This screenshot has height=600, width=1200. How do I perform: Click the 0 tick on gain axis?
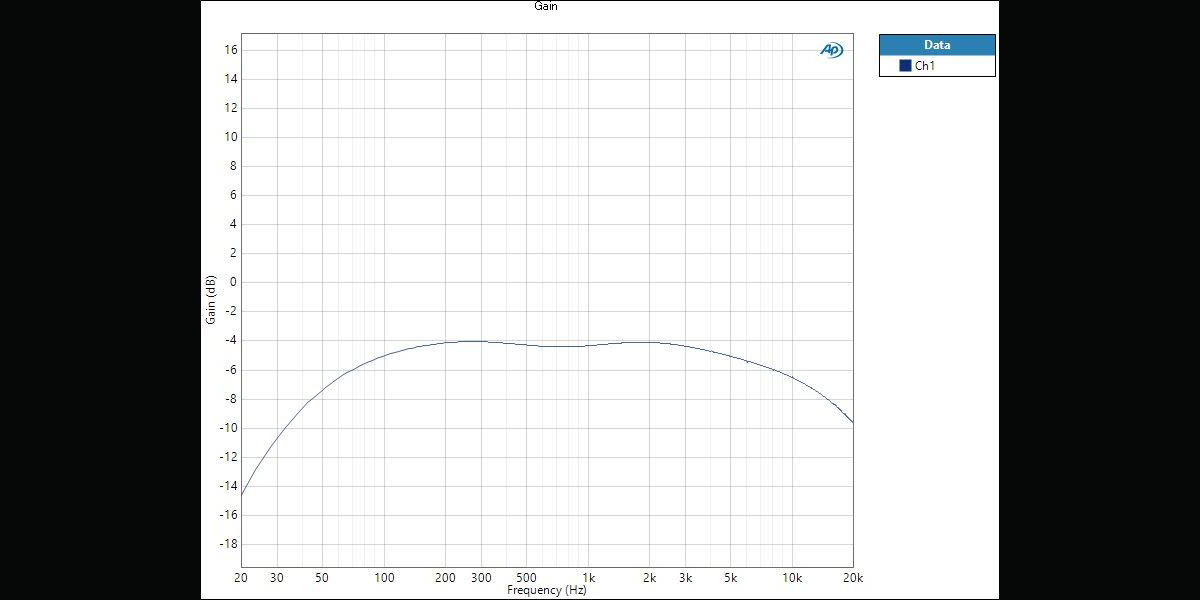(x=232, y=282)
